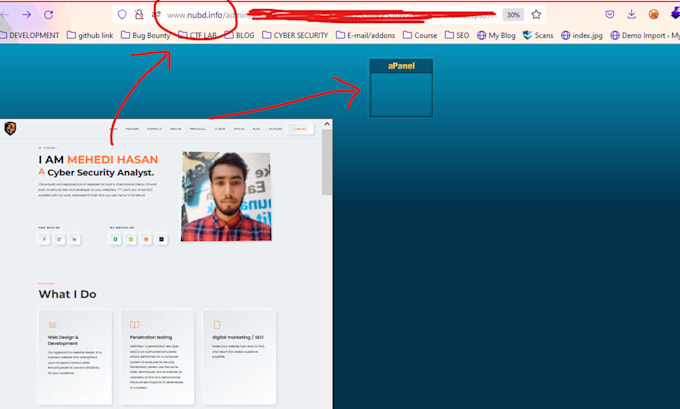Open the index.jpg bookmark
This screenshot has height=409, width=680.
pyautogui.click(x=582, y=36)
